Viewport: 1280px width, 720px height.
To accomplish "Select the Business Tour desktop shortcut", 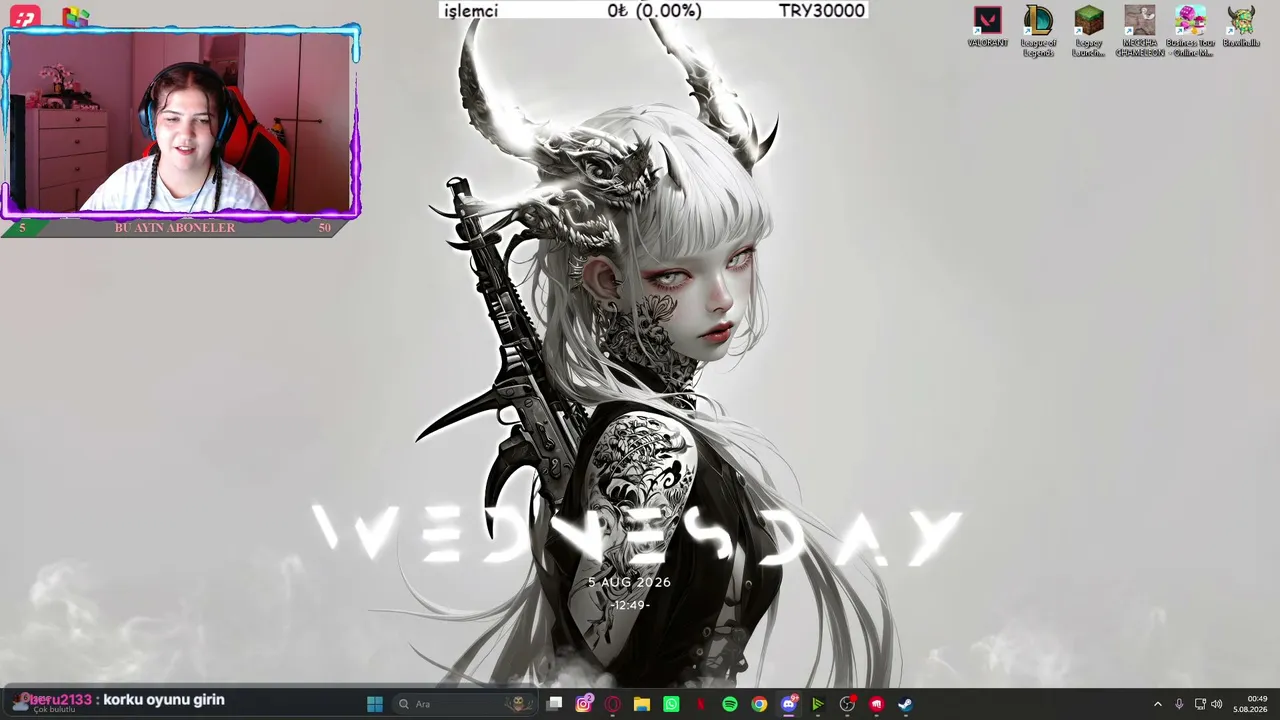I will pyautogui.click(x=1190, y=31).
